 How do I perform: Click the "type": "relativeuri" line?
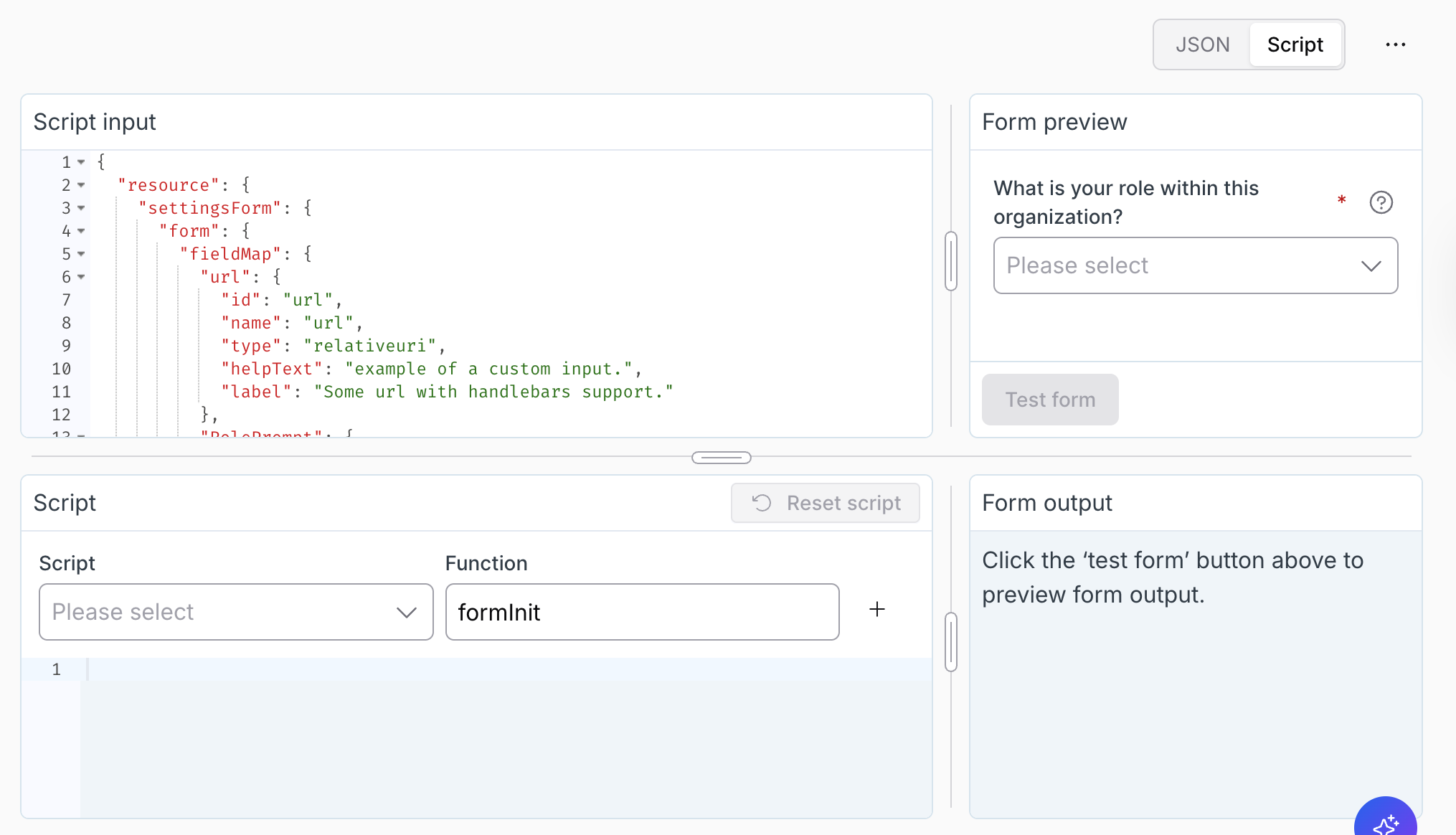pos(333,346)
